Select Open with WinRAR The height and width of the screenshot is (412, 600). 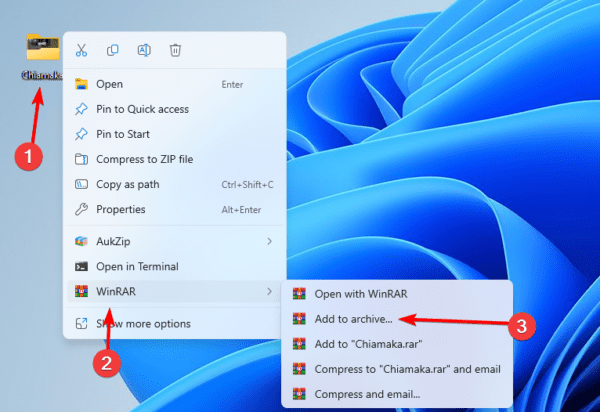(397, 294)
